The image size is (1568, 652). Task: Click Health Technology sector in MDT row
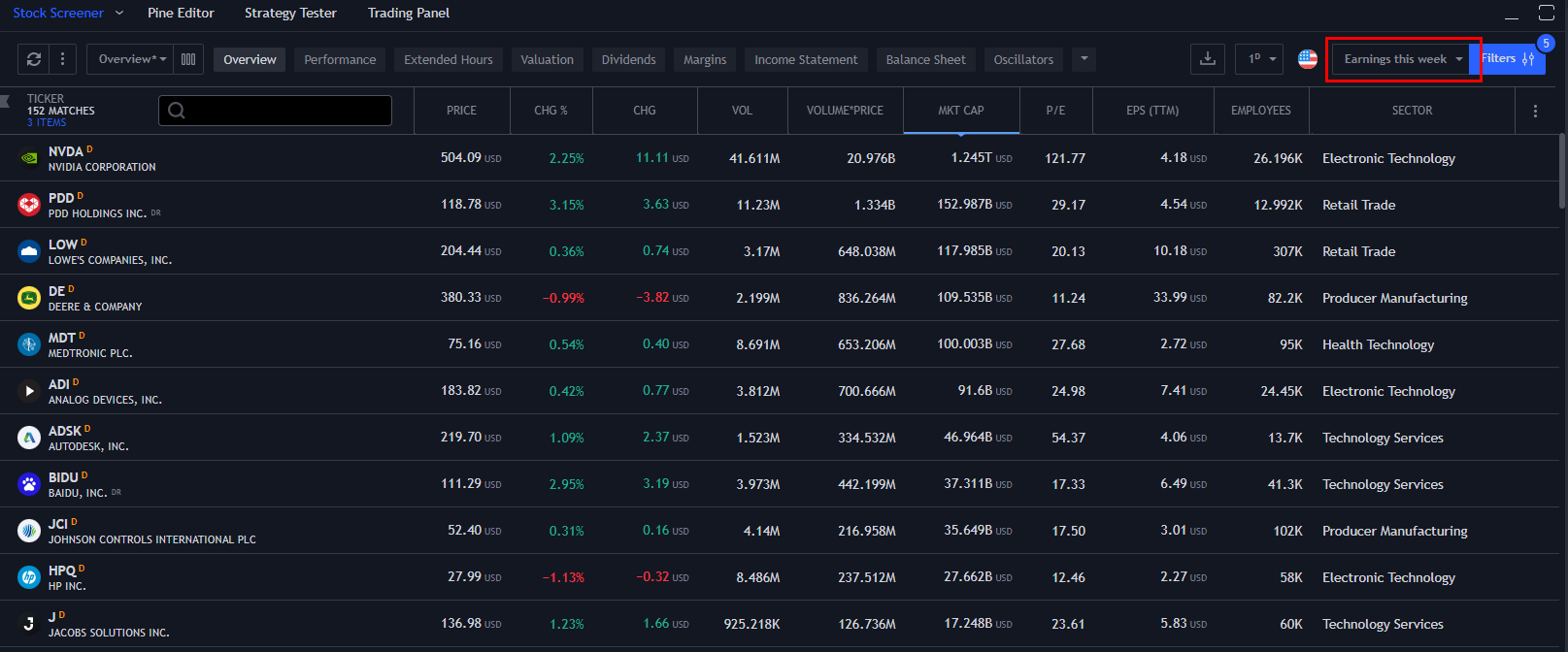1378,344
